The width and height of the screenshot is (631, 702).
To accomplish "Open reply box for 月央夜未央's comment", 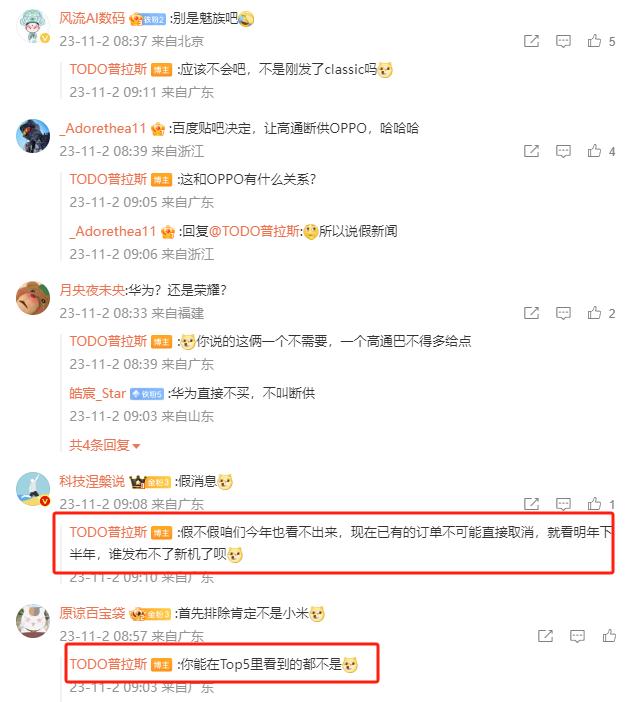I will 563,313.
